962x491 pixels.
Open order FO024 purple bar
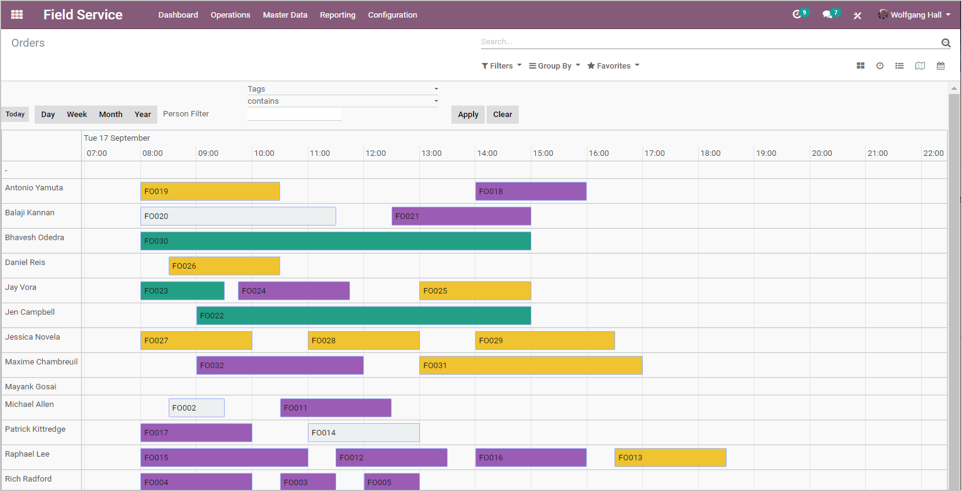294,291
